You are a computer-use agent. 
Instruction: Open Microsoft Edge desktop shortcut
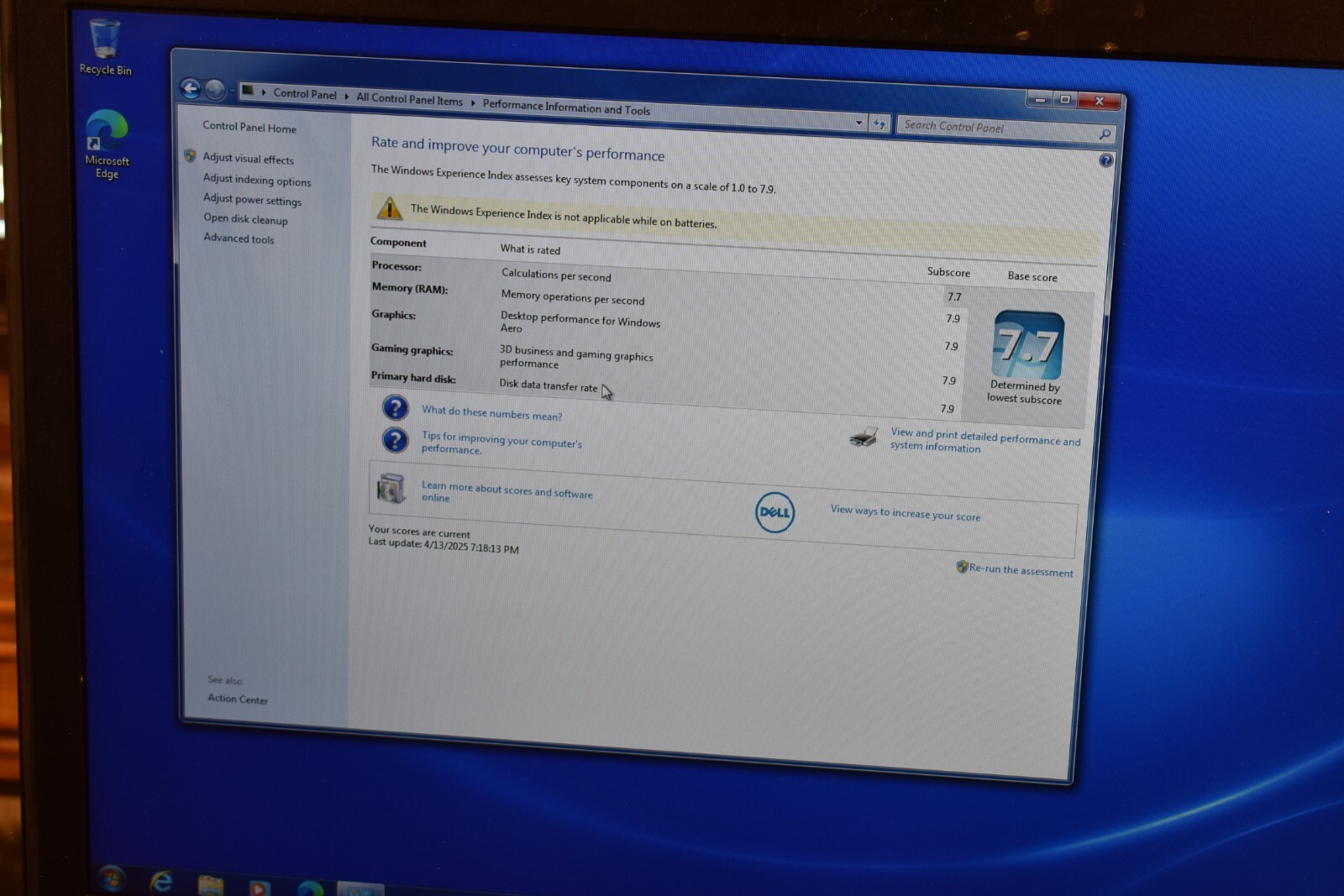point(107,144)
